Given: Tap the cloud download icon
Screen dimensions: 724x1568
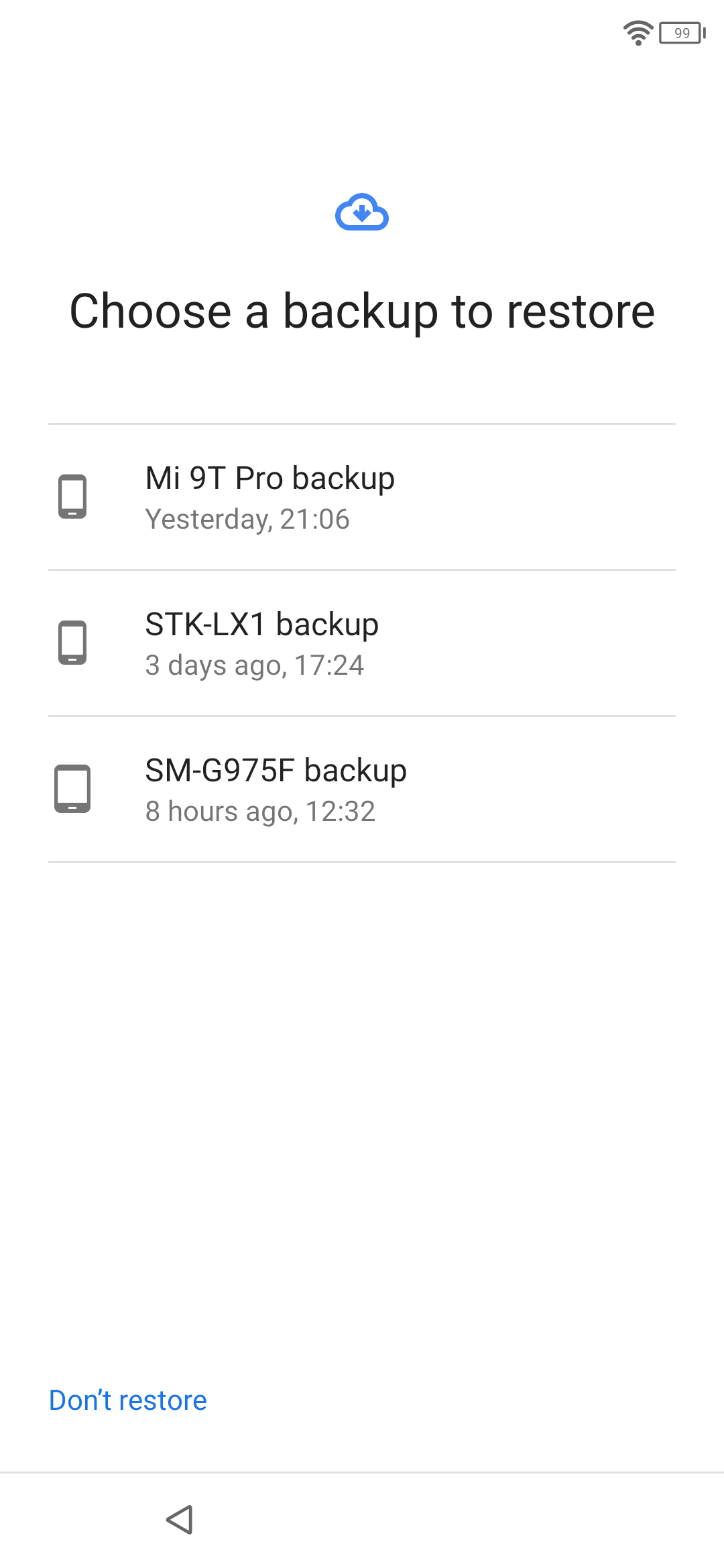Looking at the screenshot, I should [362, 212].
